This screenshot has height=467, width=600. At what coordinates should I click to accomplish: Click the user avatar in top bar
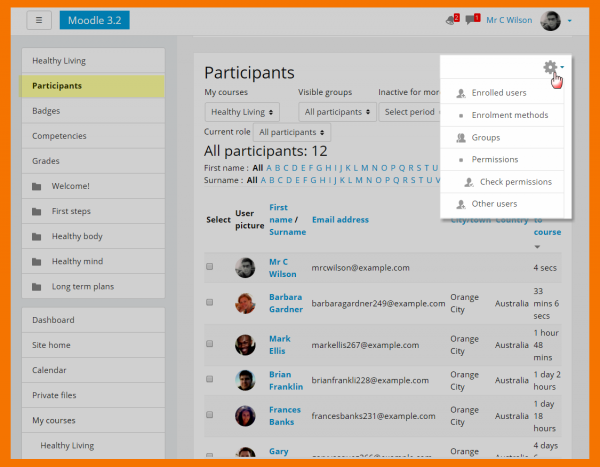(x=550, y=20)
